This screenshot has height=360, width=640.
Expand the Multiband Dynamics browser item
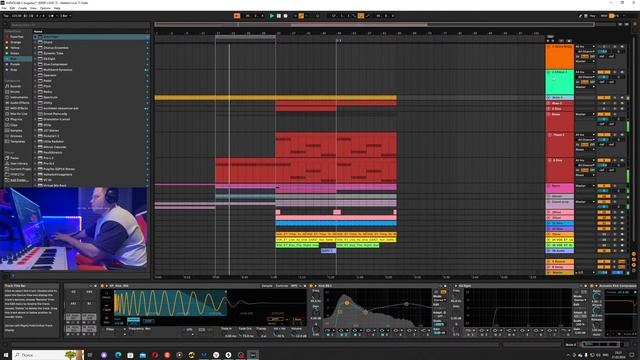point(36,70)
